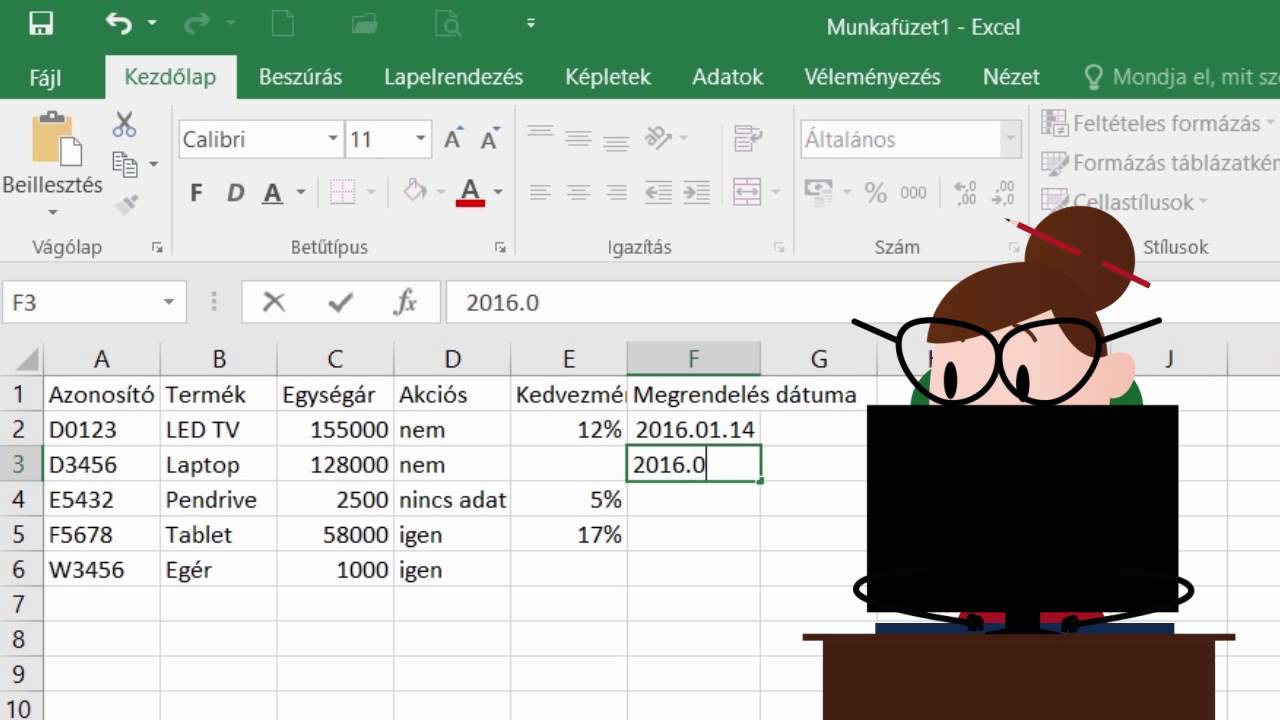
Task: Click the Mondja el search box
Action: (x=1181, y=77)
